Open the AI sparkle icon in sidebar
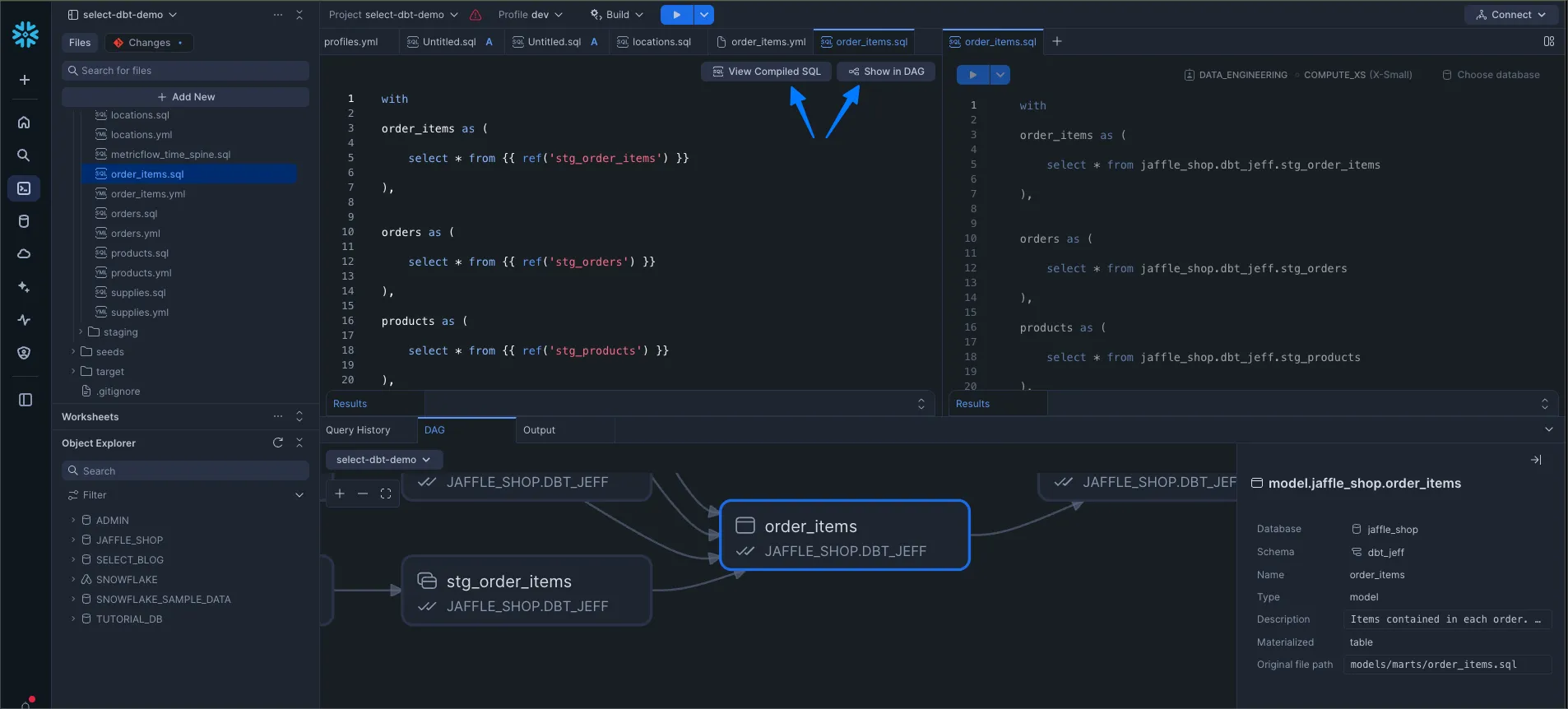 coord(24,287)
